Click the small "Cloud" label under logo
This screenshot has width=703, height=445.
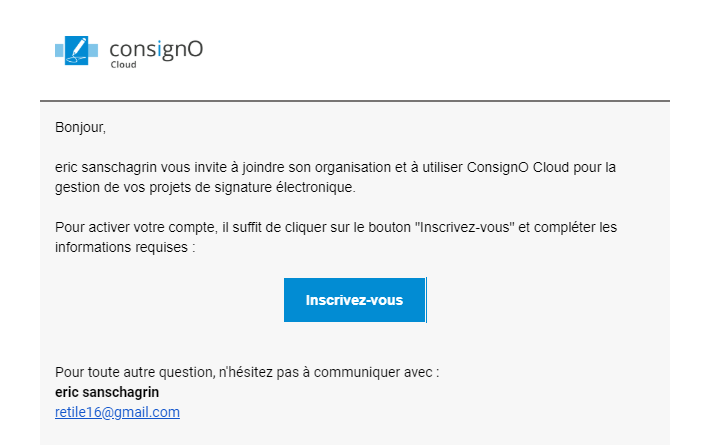click(123, 65)
